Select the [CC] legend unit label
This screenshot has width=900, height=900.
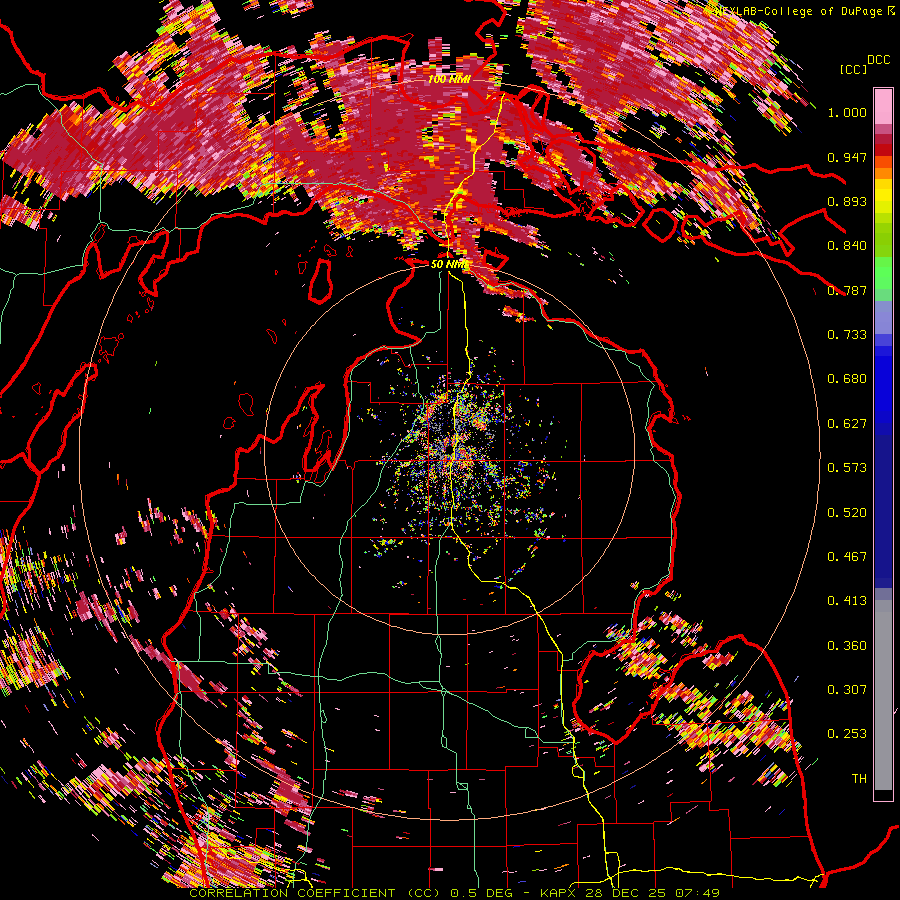(x=853, y=69)
